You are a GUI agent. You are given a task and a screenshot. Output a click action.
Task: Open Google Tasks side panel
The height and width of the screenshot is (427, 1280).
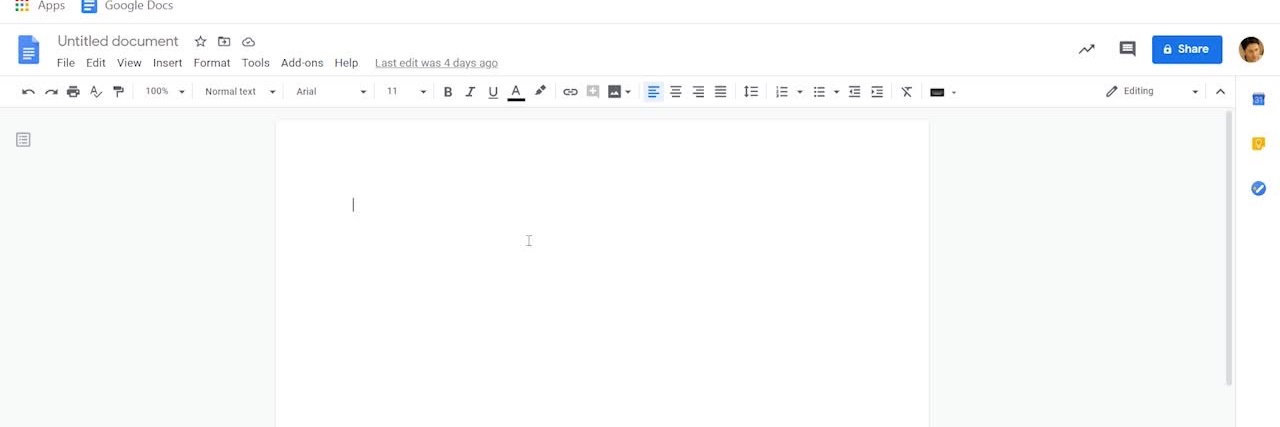pos(1259,188)
